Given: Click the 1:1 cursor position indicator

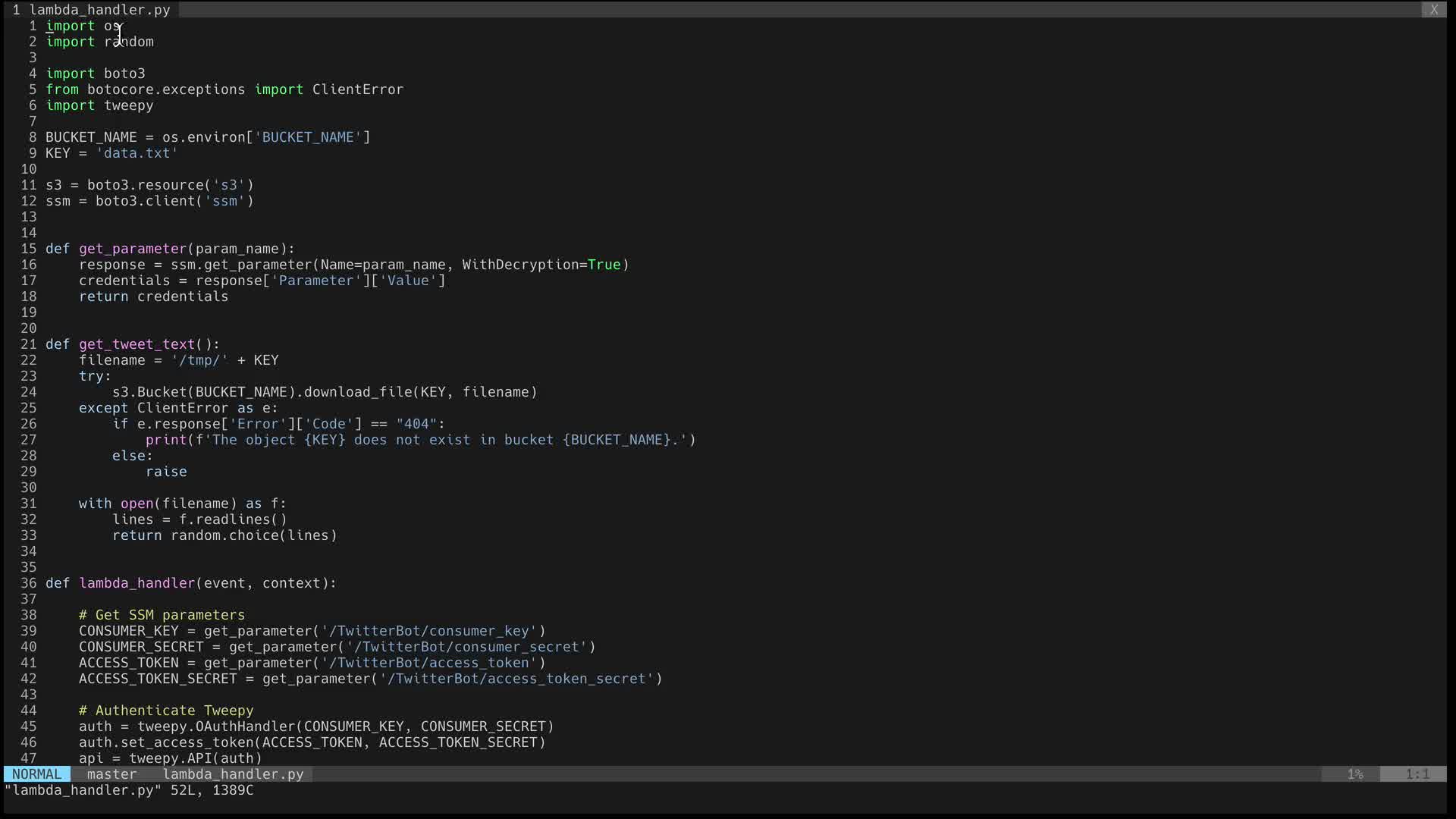Looking at the screenshot, I should [x=1417, y=774].
